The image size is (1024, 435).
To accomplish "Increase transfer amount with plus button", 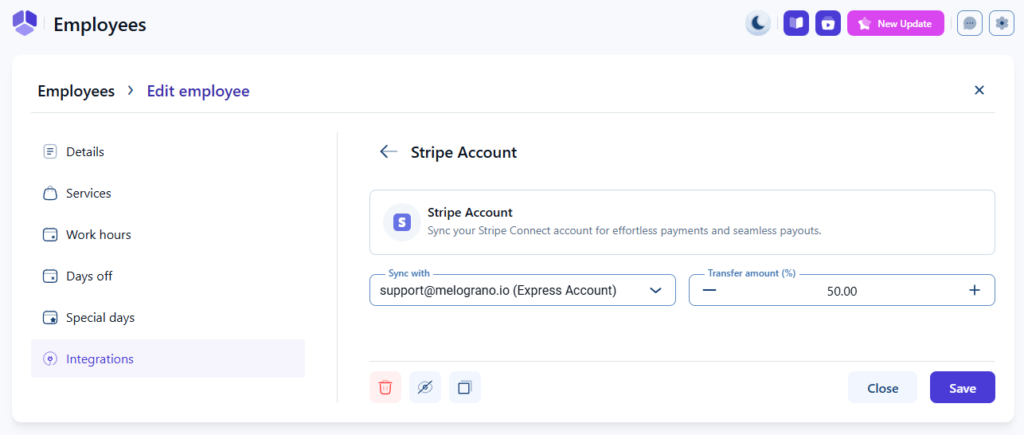I will 975,290.
